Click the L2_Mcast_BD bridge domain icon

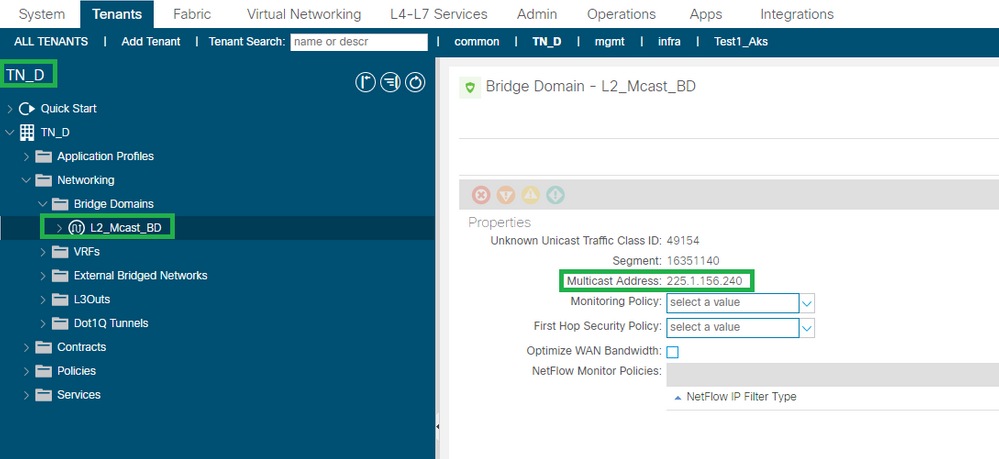coord(76,228)
